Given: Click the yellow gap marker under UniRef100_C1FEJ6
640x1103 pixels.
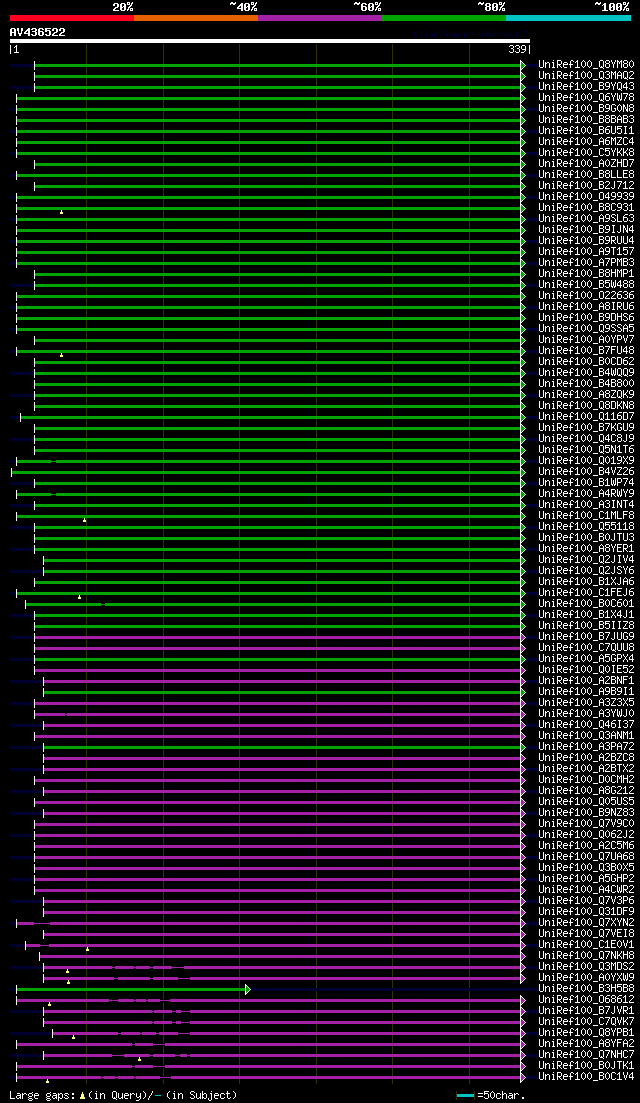Looking at the screenshot, I should coord(79,597).
